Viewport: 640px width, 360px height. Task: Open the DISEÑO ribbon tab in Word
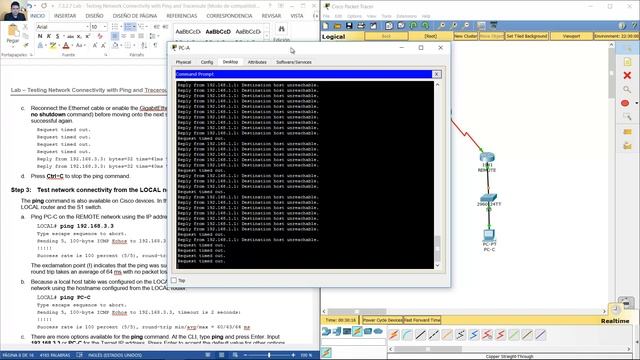click(94, 16)
